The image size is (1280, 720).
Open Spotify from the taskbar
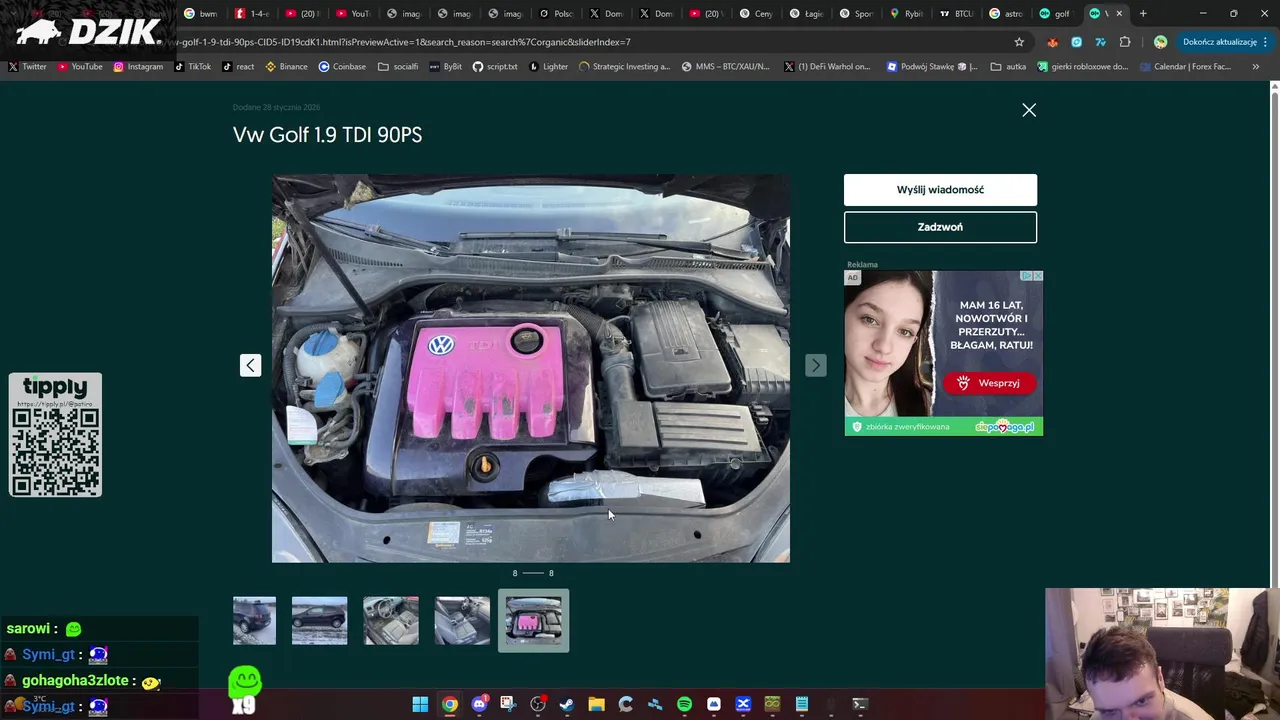pyautogui.click(x=684, y=704)
